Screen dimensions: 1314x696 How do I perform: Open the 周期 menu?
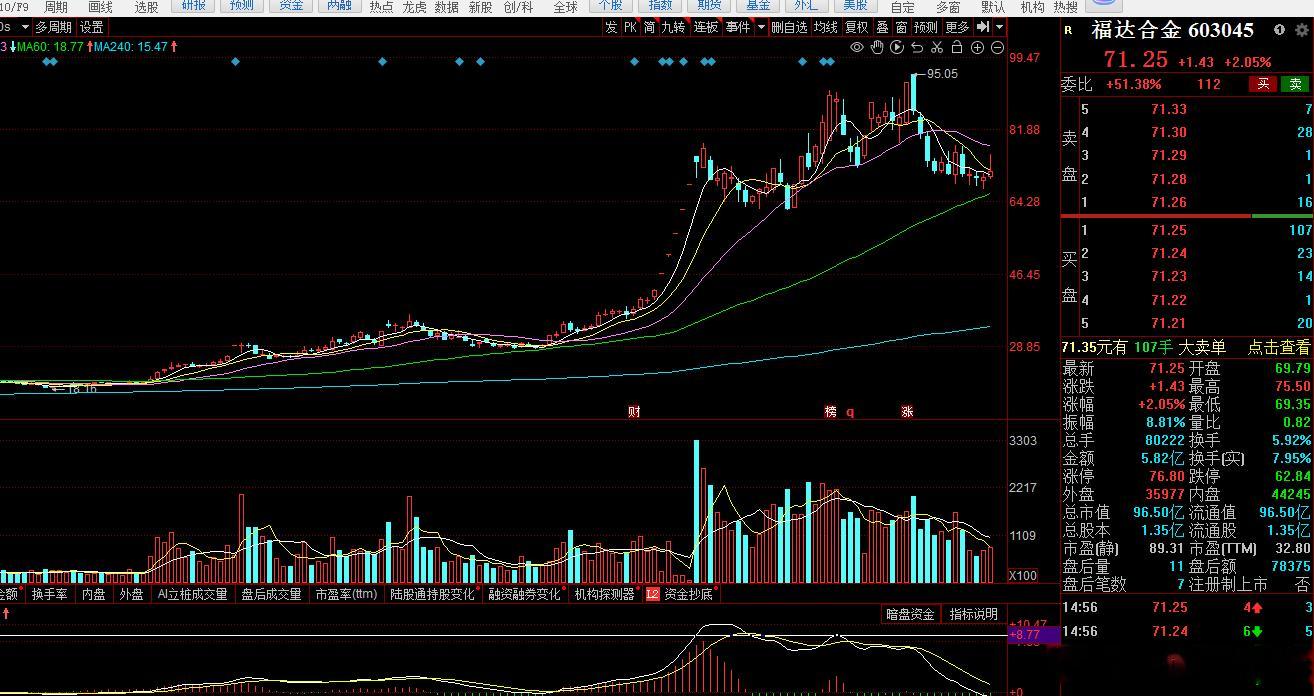pos(56,7)
